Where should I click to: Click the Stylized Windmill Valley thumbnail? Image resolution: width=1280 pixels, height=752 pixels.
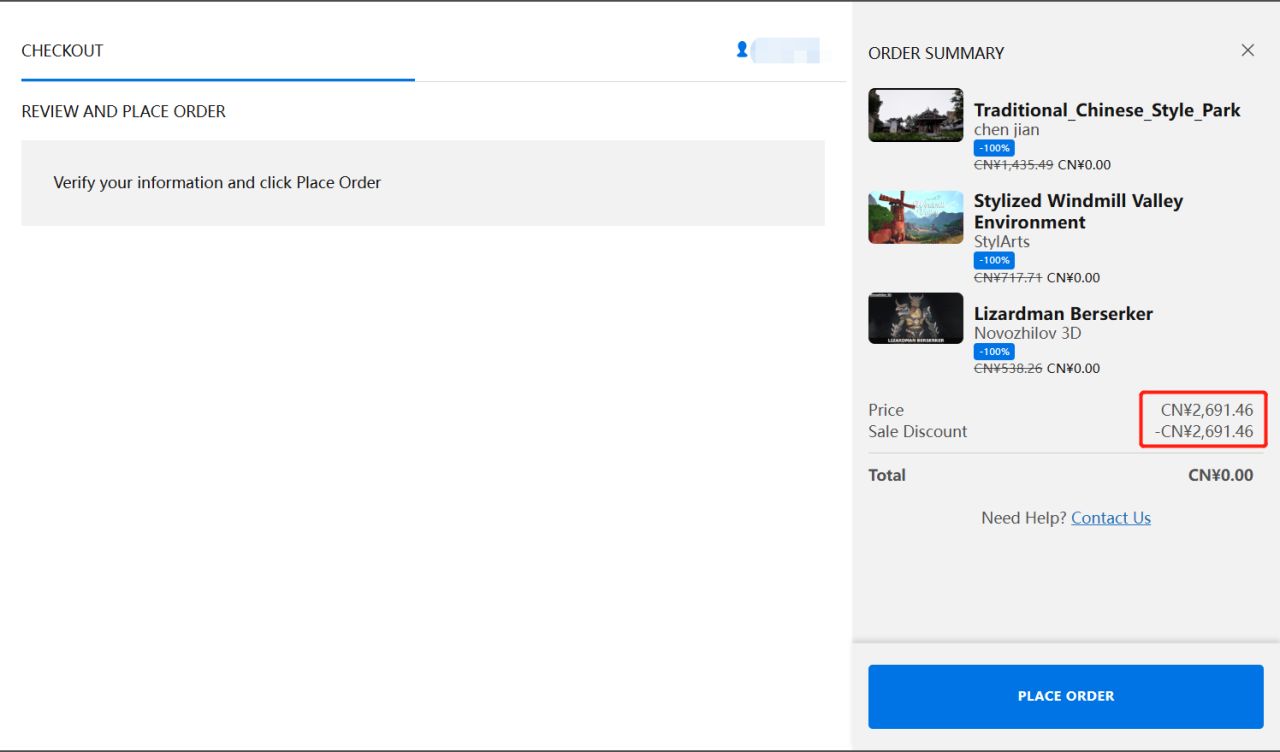click(x=916, y=217)
